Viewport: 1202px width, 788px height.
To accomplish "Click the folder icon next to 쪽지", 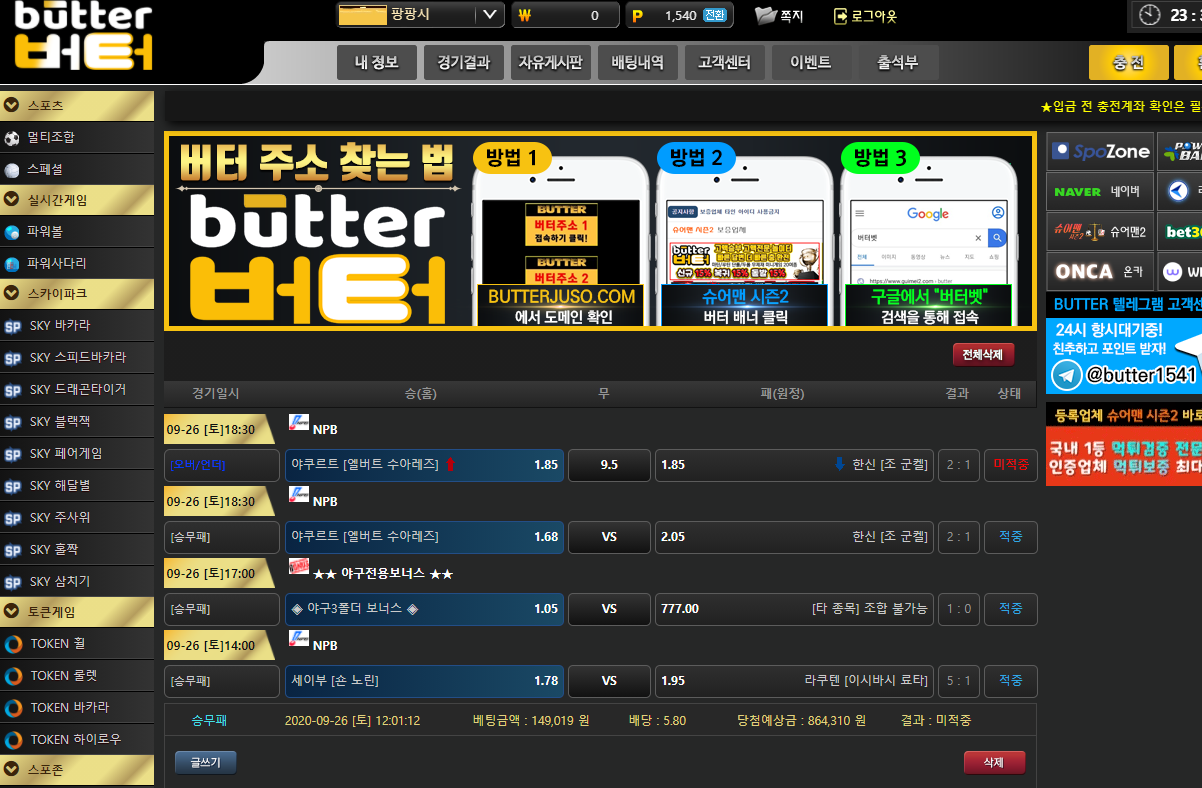I will 765,15.
